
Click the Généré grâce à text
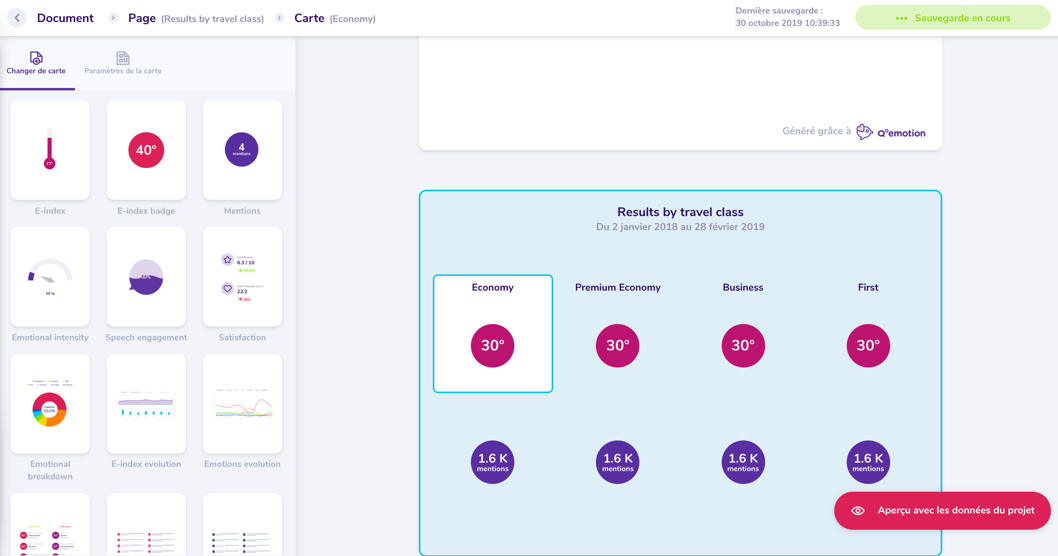[x=816, y=131]
